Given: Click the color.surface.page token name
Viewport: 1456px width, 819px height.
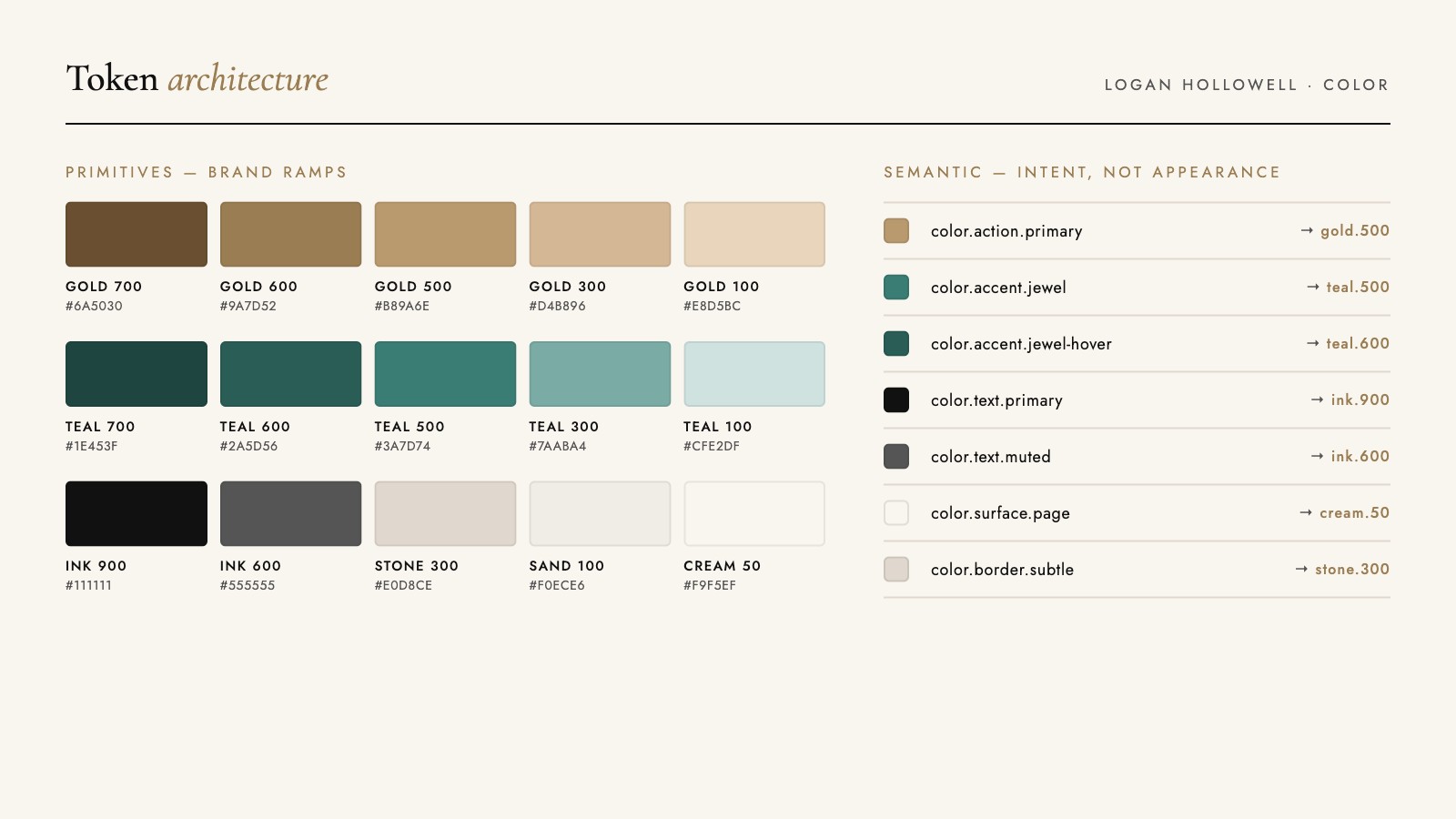Looking at the screenshot, I should (x=1000, y=513).
